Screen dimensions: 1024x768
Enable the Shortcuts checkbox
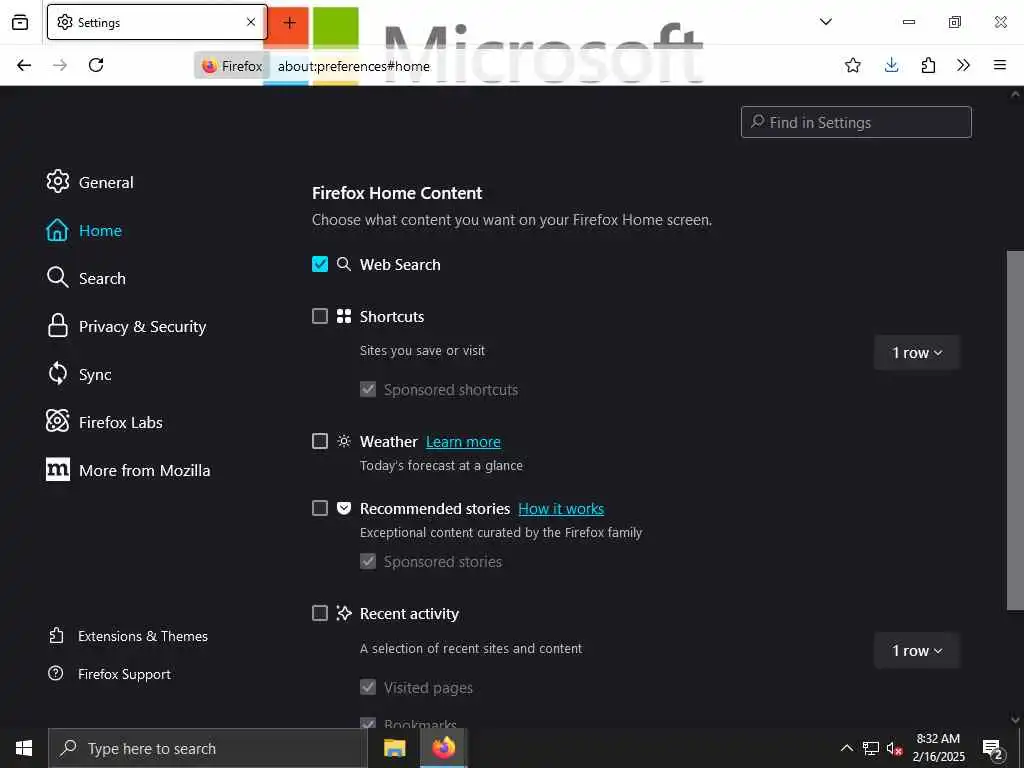(320, 316)
